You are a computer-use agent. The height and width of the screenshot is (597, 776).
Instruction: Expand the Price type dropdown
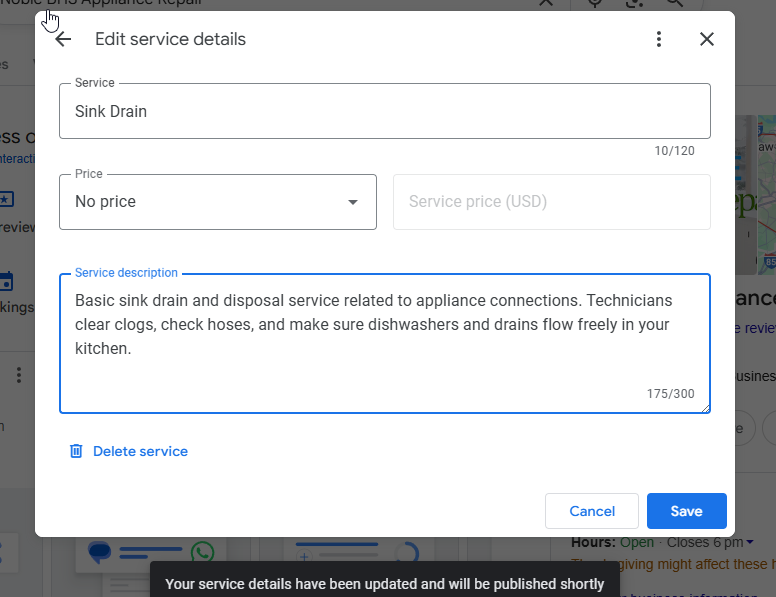coord(218,202)
